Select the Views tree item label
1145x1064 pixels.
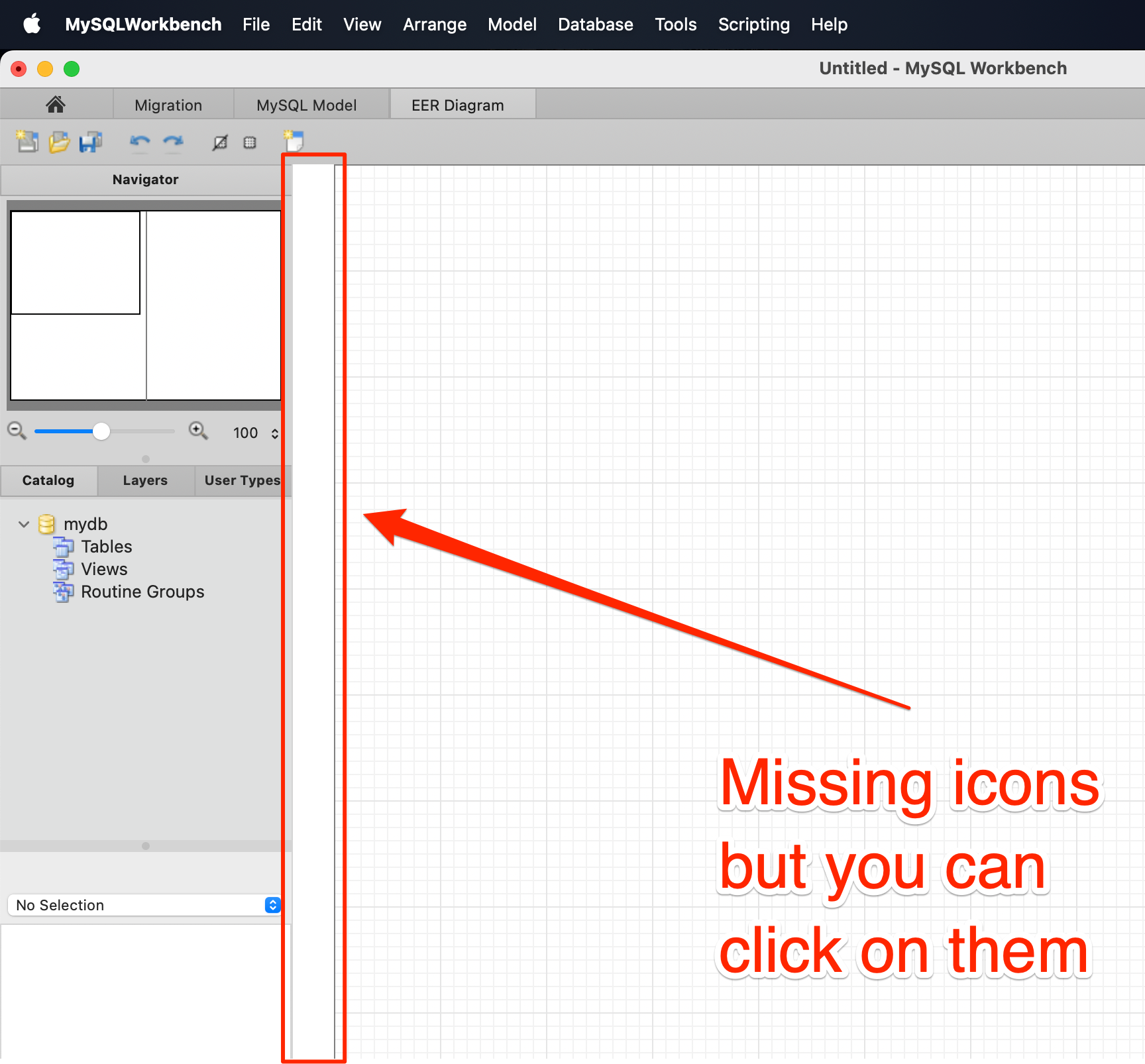point(104,569)
